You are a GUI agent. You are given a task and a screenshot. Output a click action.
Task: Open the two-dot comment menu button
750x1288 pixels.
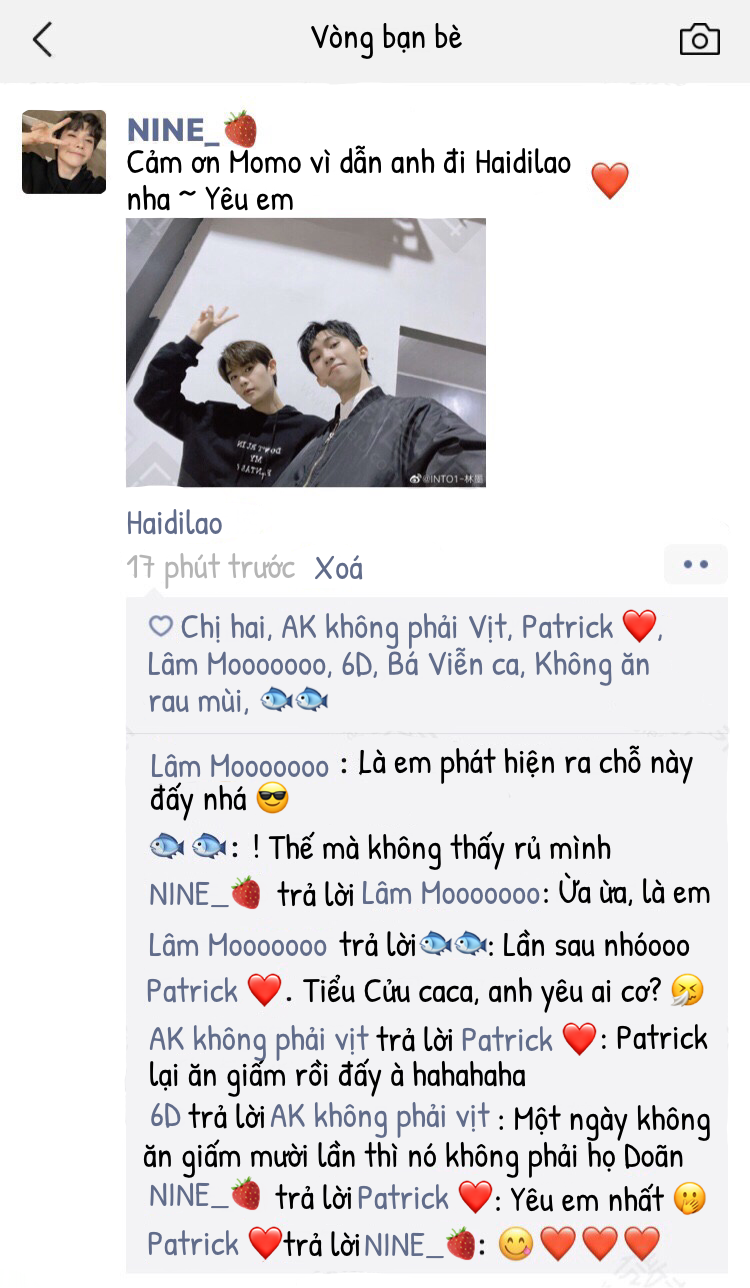695,564
